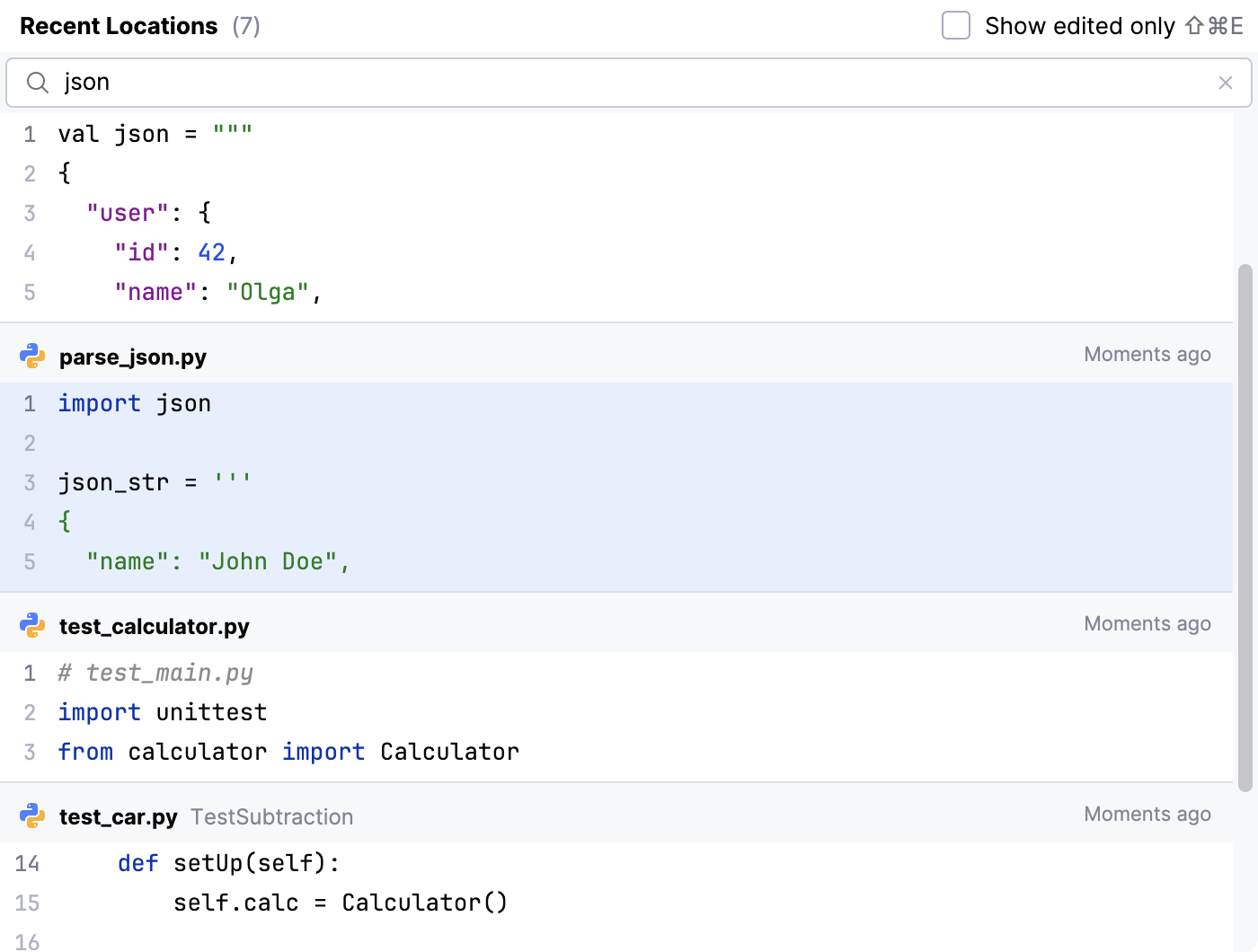This screenshot has height=952, width=1258.
Task: Open test_car.py recent location header
Action: coord(119,816)
